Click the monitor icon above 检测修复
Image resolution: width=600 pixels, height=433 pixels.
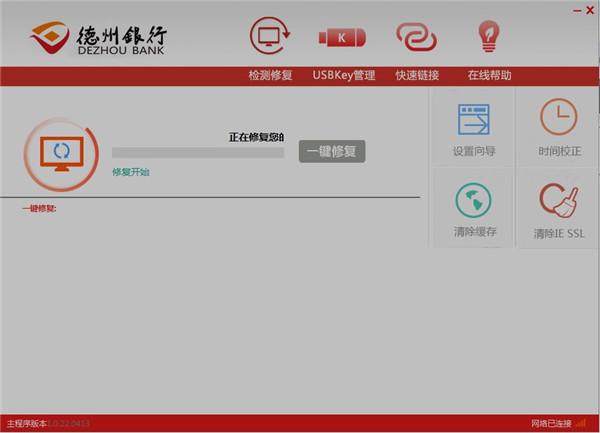270,37
